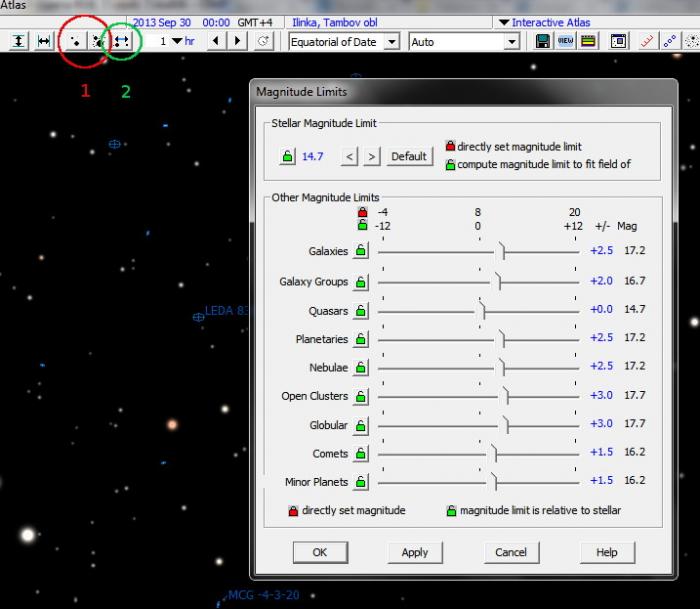This screenshot has width=700, height=609.
Task: Click the Help button
Action: coord(607,552)
